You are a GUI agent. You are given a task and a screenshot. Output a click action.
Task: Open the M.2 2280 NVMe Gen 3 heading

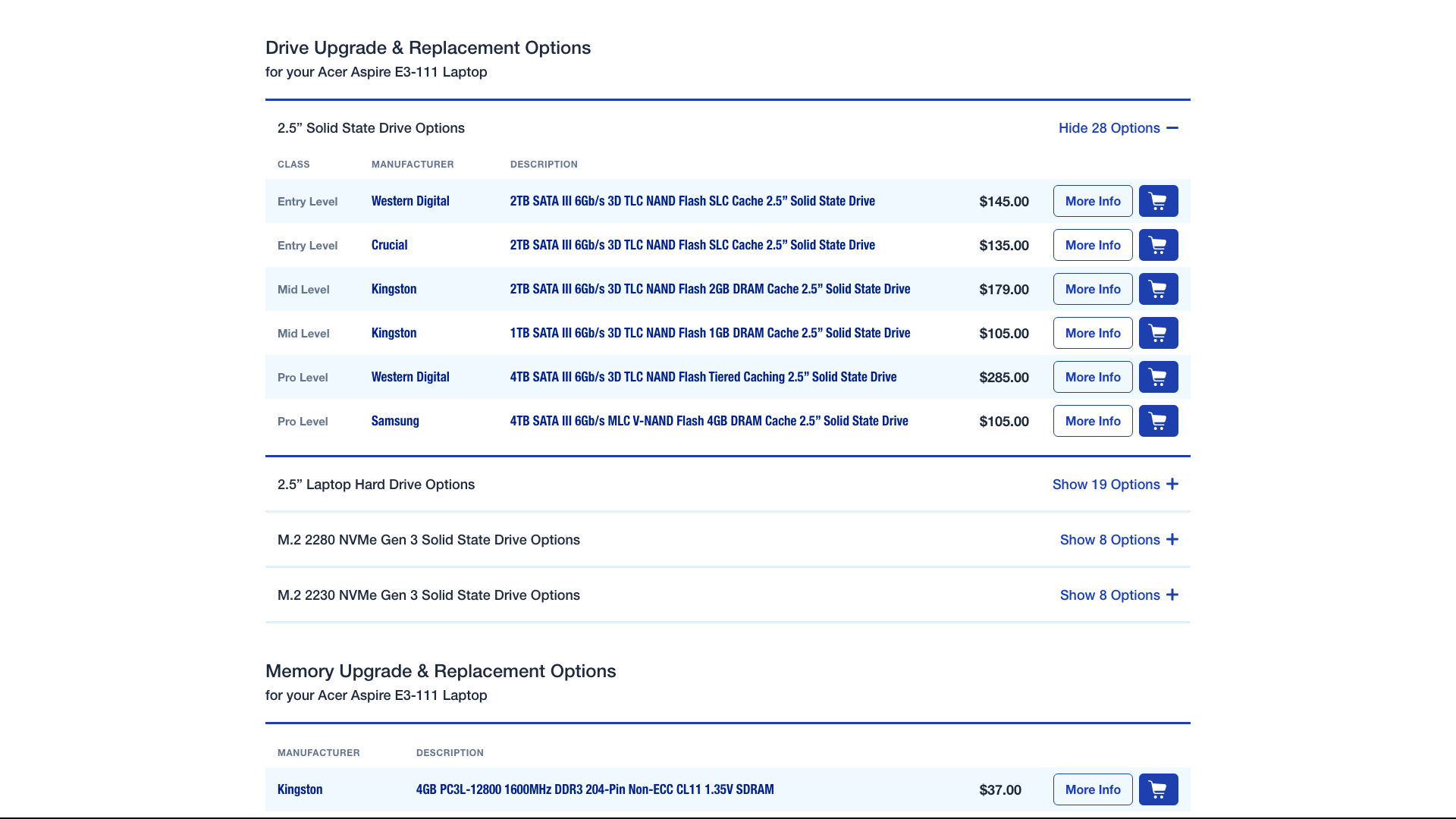(428, 540)
